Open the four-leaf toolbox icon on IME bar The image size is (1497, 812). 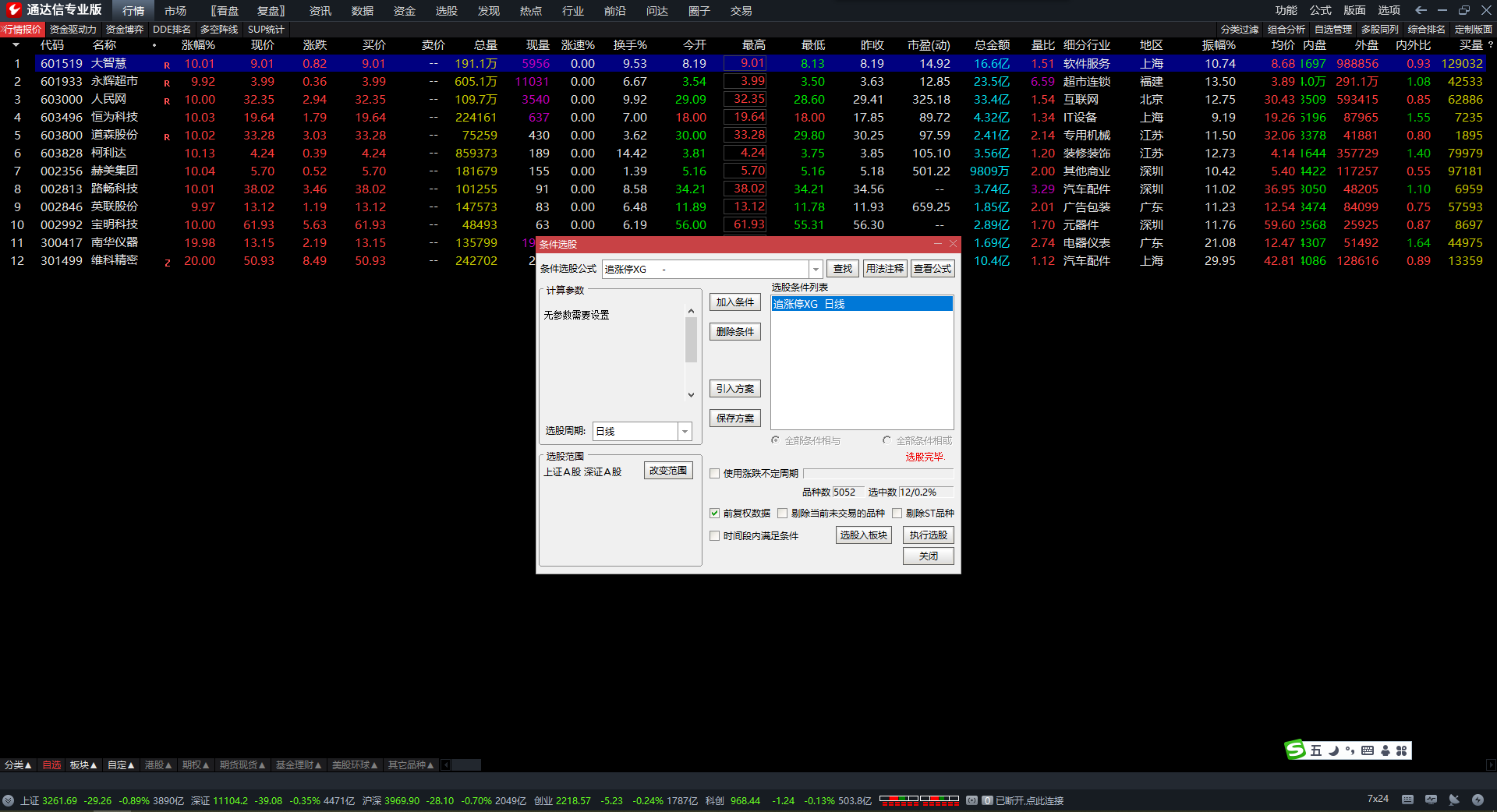coord(1402,750)
